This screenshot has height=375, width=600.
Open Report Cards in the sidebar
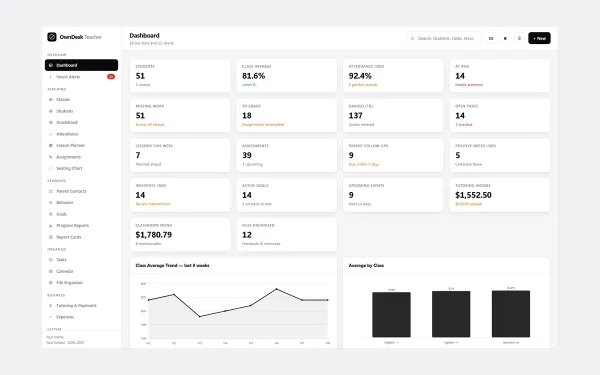pos(81,237)
